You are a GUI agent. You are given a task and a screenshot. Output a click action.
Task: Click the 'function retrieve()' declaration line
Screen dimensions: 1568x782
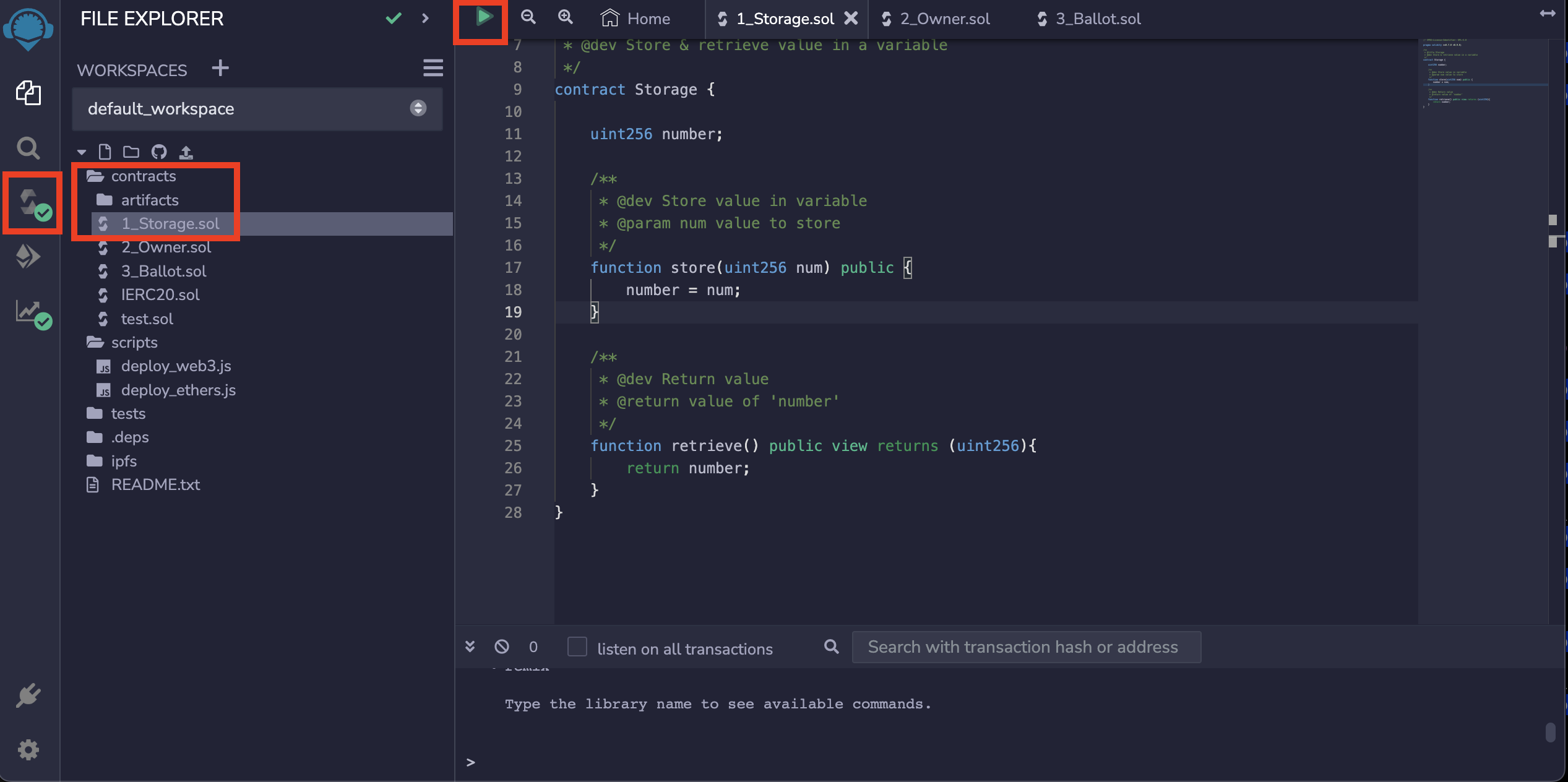[814, 445]
